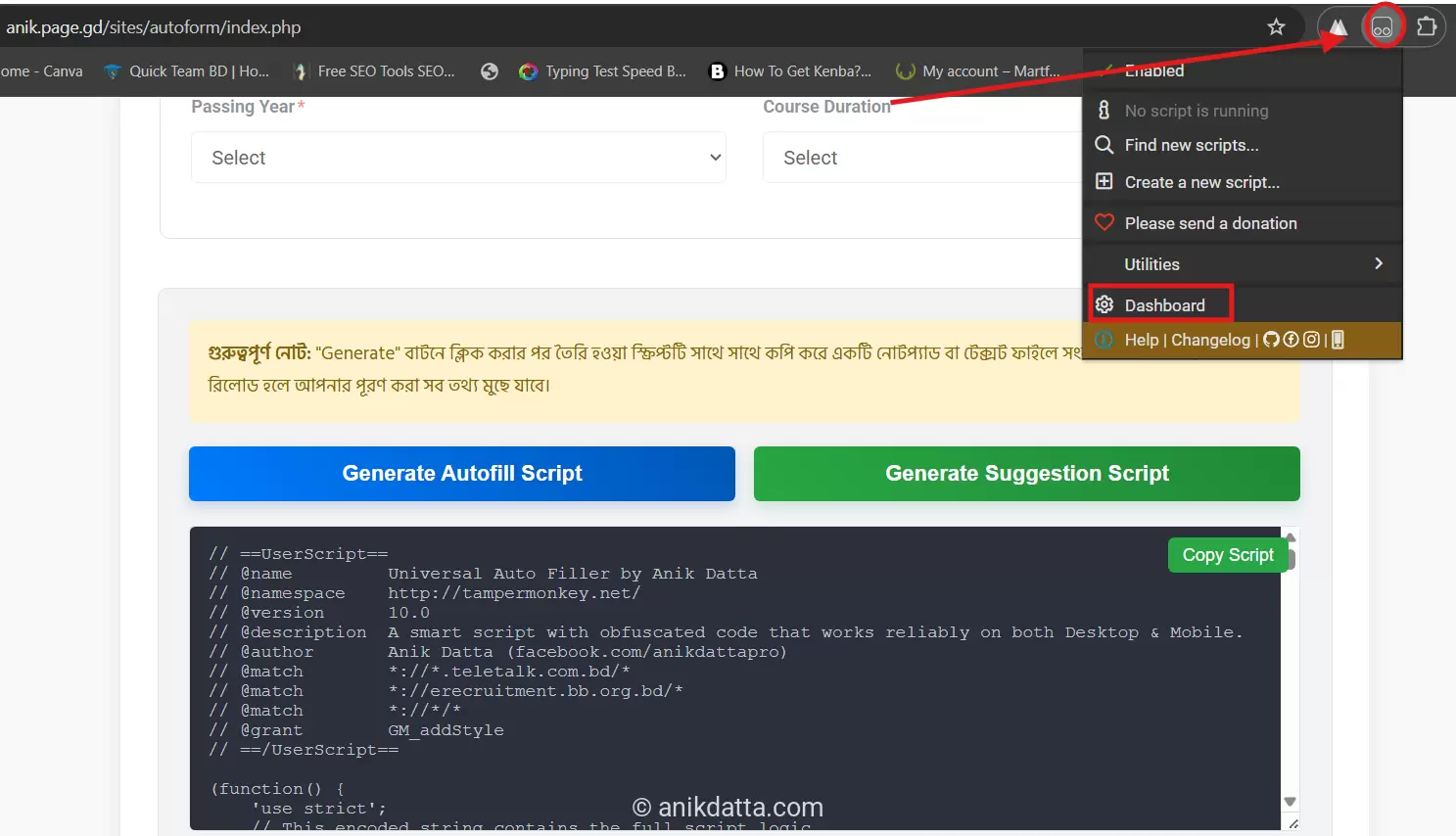Click the info icon next to Help

(x=1104, y=340)
